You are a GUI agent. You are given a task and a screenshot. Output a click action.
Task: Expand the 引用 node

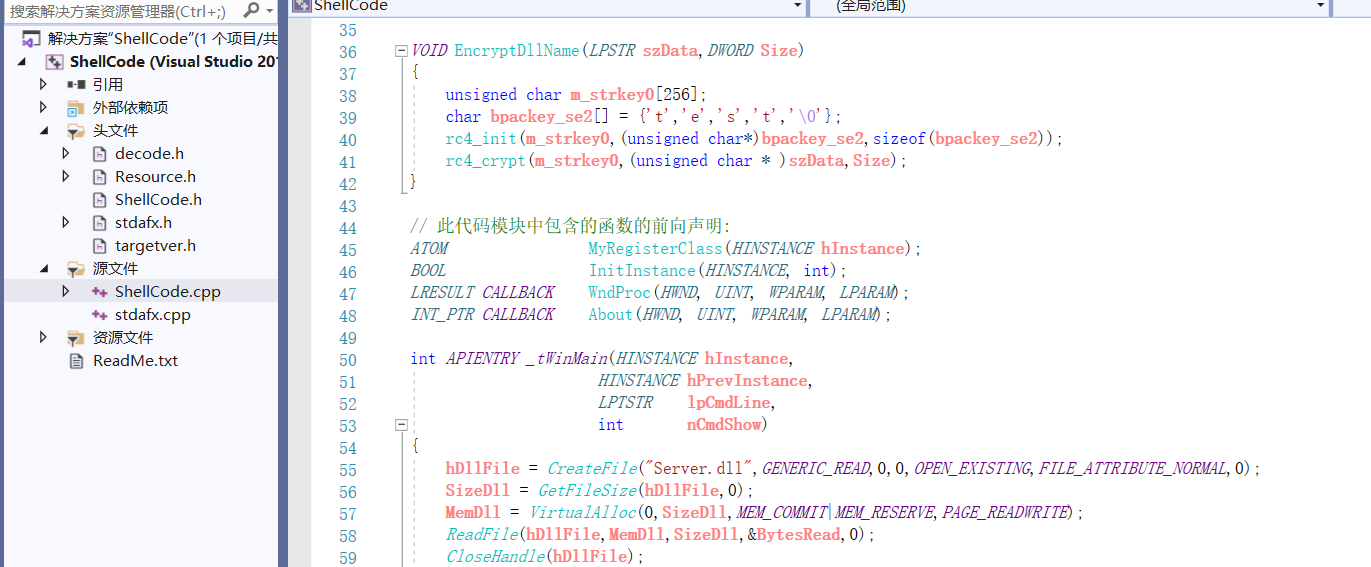coord(43,85)
